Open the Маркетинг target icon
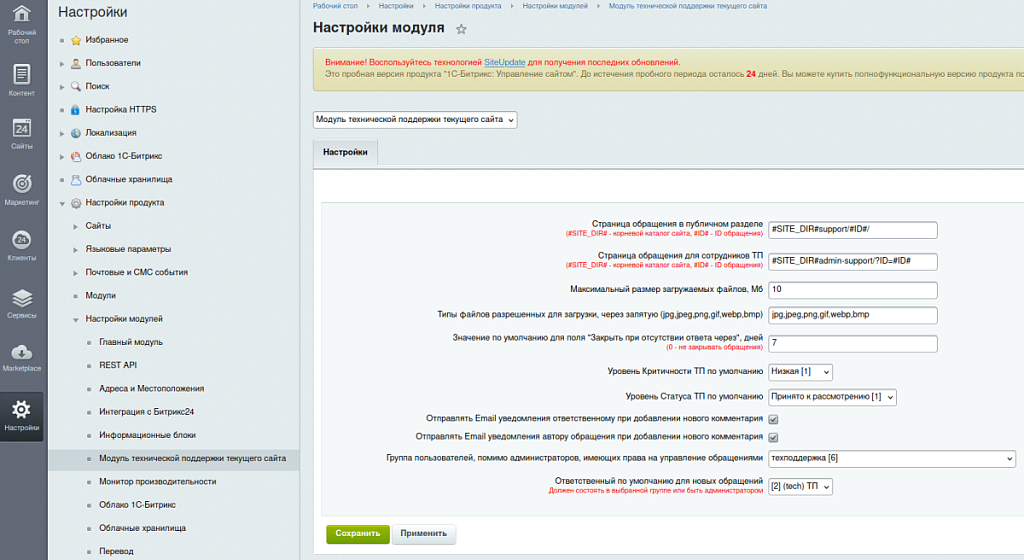Viewport: 1024px width, 560px height. tap(23, 187)
